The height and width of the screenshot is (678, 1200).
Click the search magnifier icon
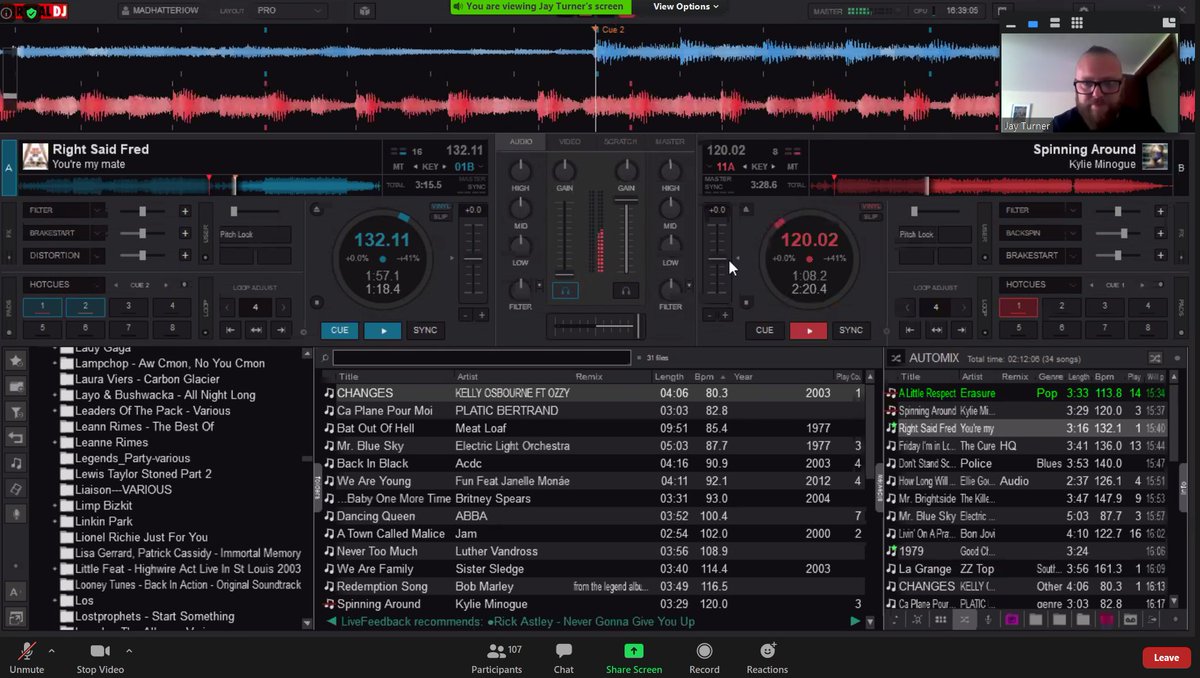(x=325, y=357)
